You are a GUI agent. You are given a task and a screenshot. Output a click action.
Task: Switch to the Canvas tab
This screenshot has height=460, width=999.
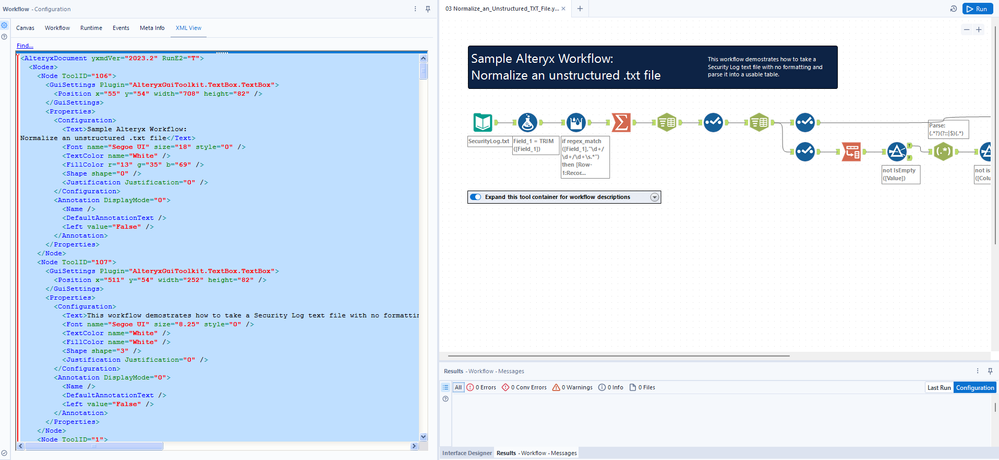tap(25, 28)
